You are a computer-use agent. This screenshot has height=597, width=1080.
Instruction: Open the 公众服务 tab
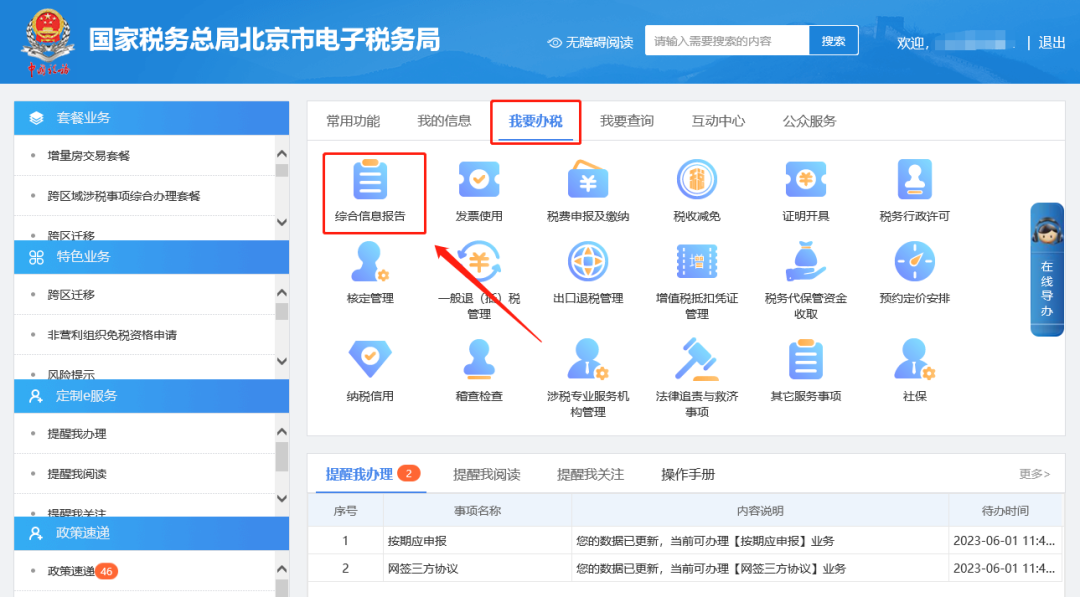809,121
